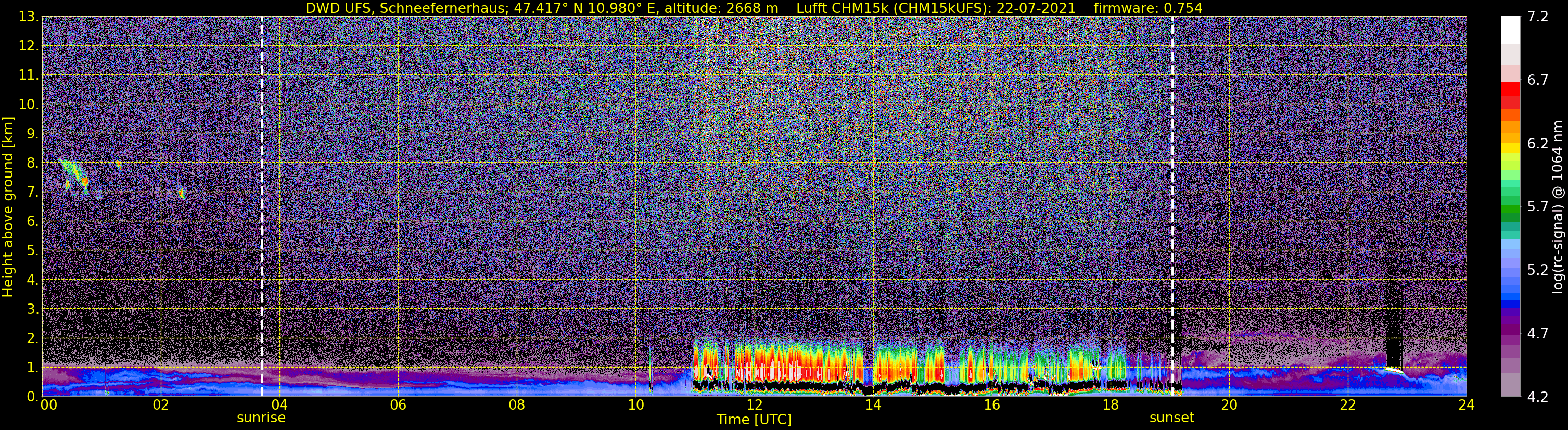Click the y-axis tick label '5.'
The image size is (1568, 430).
pyautogui.click(x=32, y=251)
